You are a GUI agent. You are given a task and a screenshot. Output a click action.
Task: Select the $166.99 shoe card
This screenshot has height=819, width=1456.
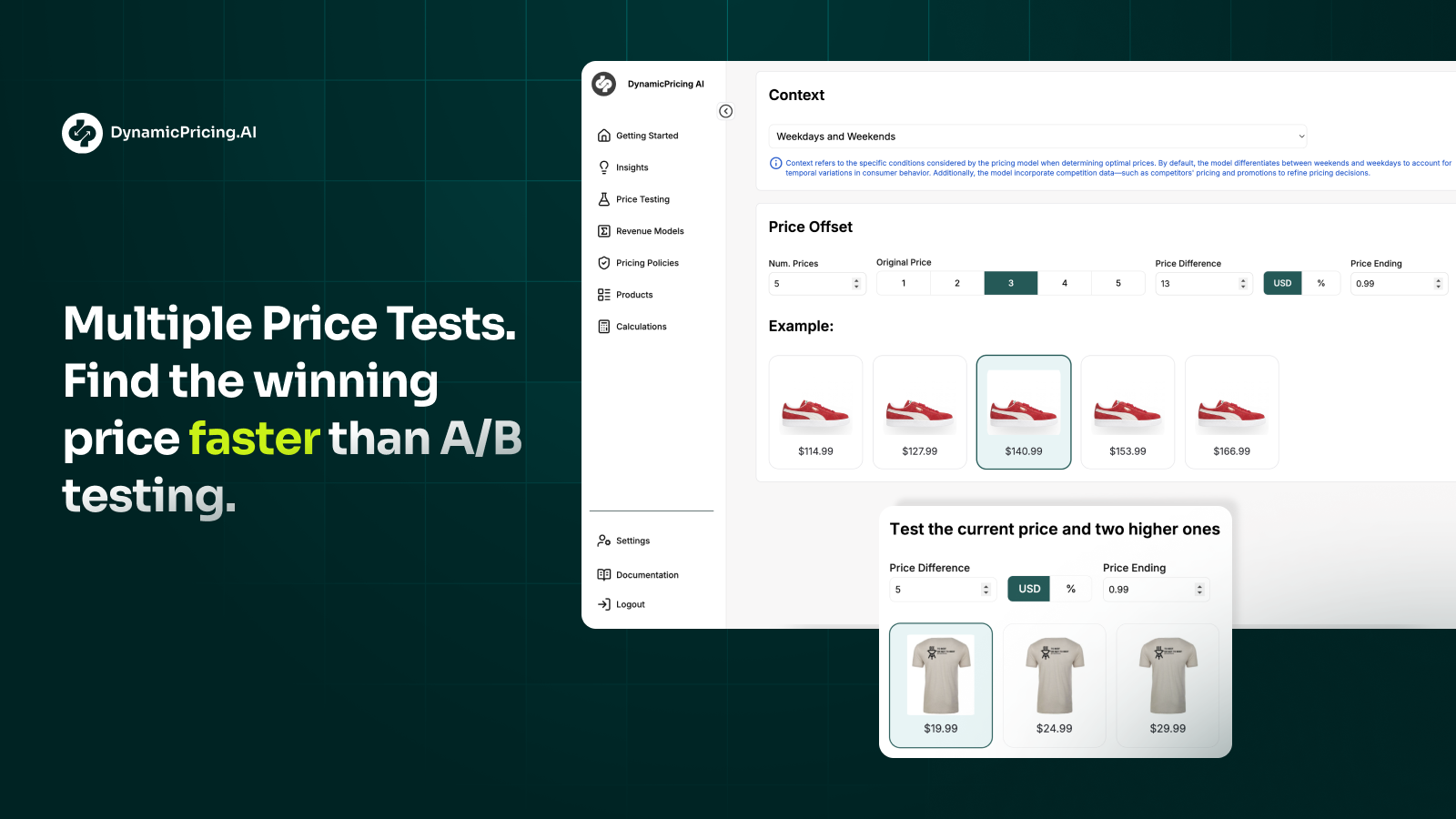pos(1232,412)
